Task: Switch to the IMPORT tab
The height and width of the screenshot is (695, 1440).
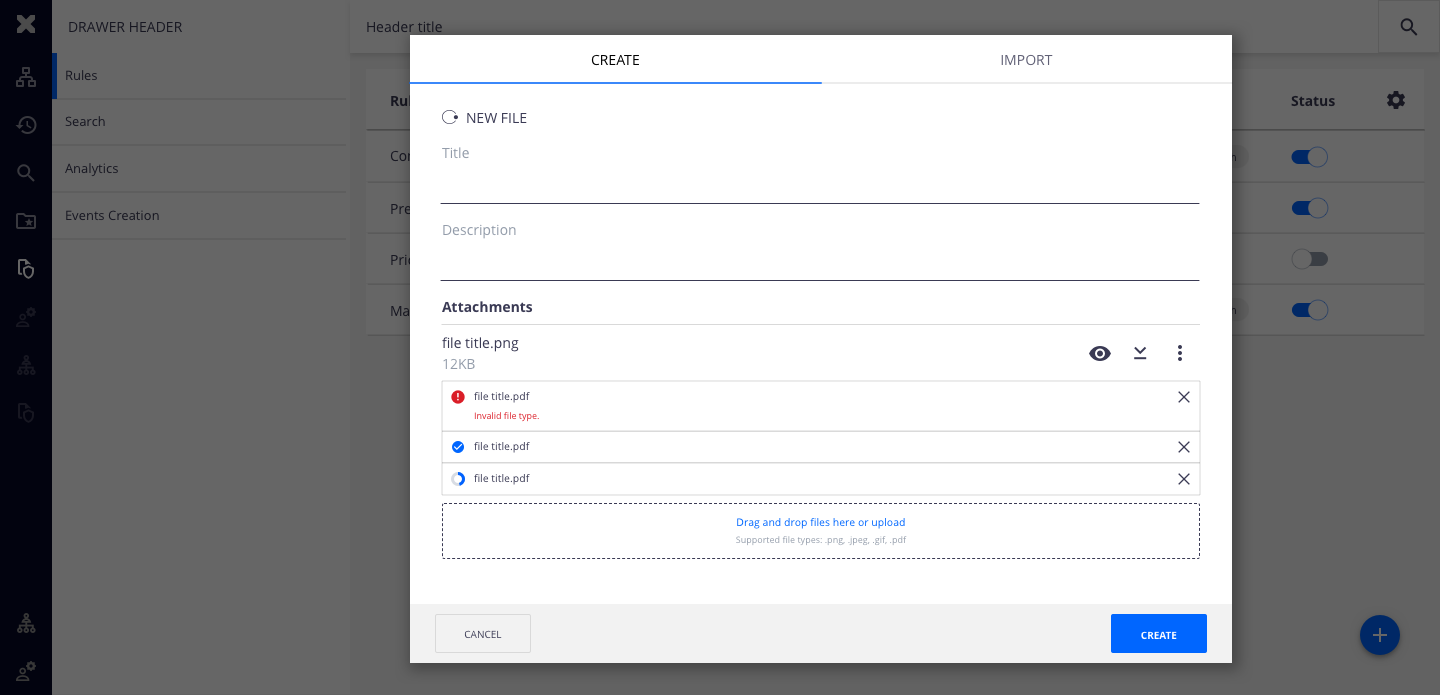Action: click(x=1026, y=60)
